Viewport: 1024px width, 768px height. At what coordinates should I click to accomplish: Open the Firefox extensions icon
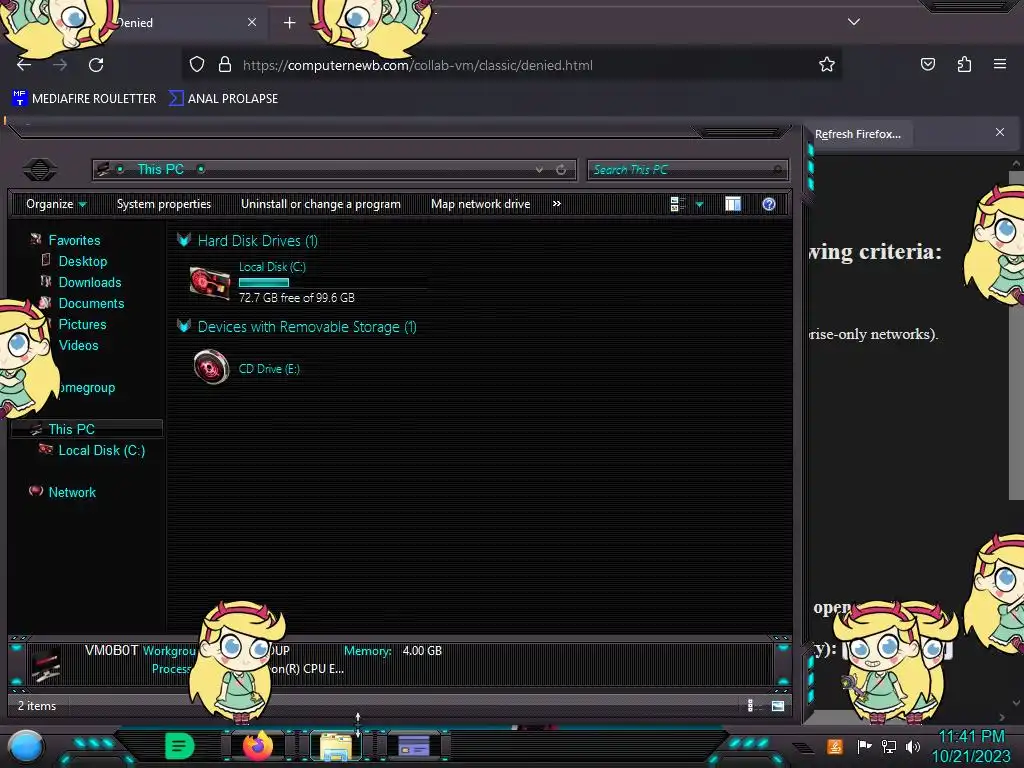pyautogui.click(x=964, y=65)
